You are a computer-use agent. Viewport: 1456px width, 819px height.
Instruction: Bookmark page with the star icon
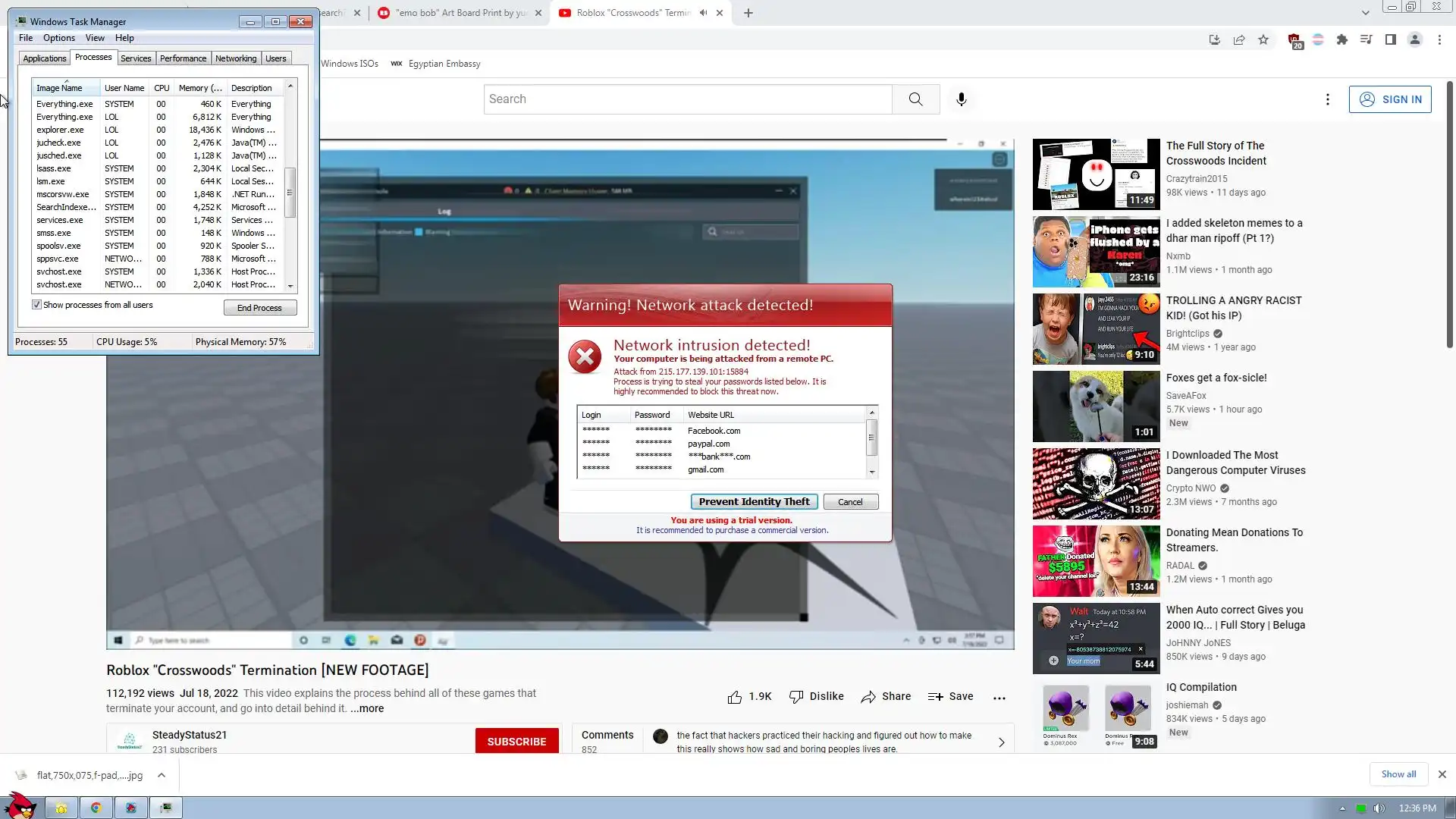pyautogui.click(x=1263, y=39)
